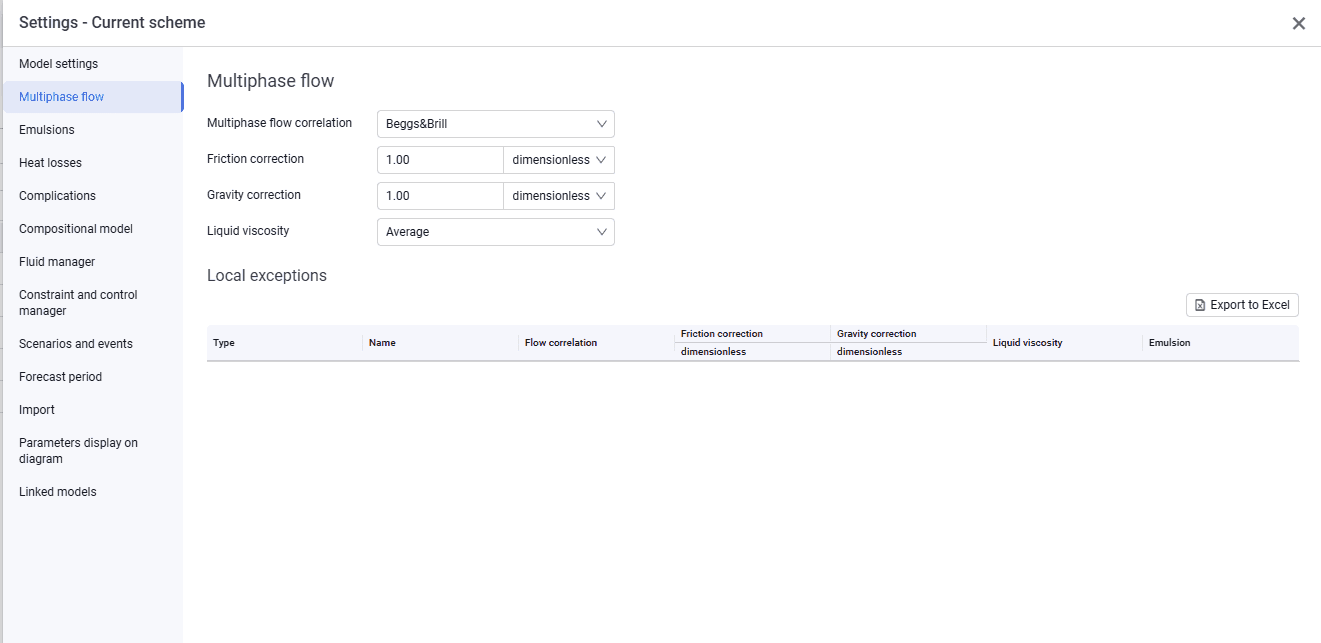Image resolution: width=1321 pixels, height=643 pixels.
Task: Click the Gravity correction column header
Action: pos(909,334)
